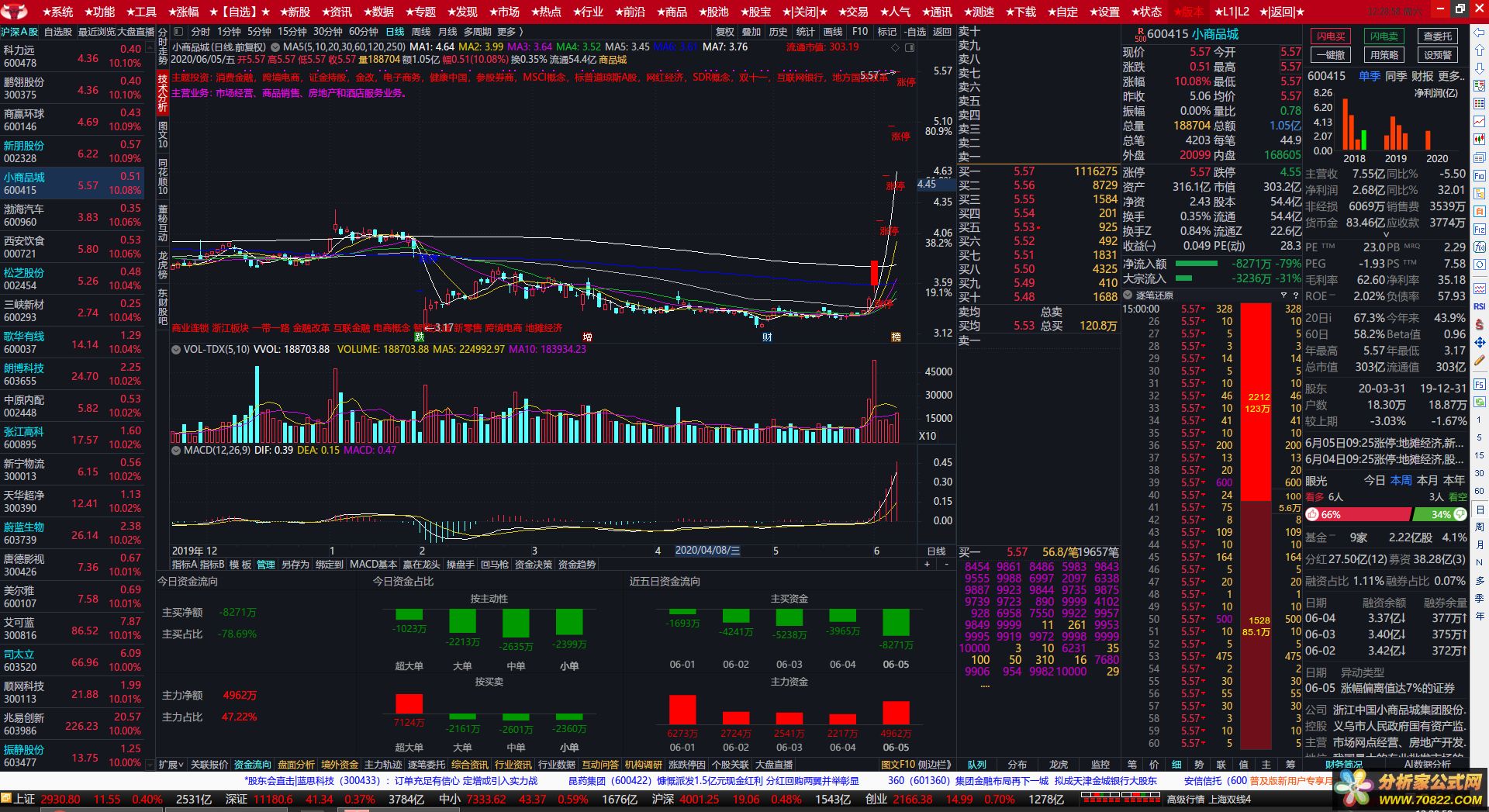
Task: Select 今日 in 眼光 voting section
Action: (1374, 480)
